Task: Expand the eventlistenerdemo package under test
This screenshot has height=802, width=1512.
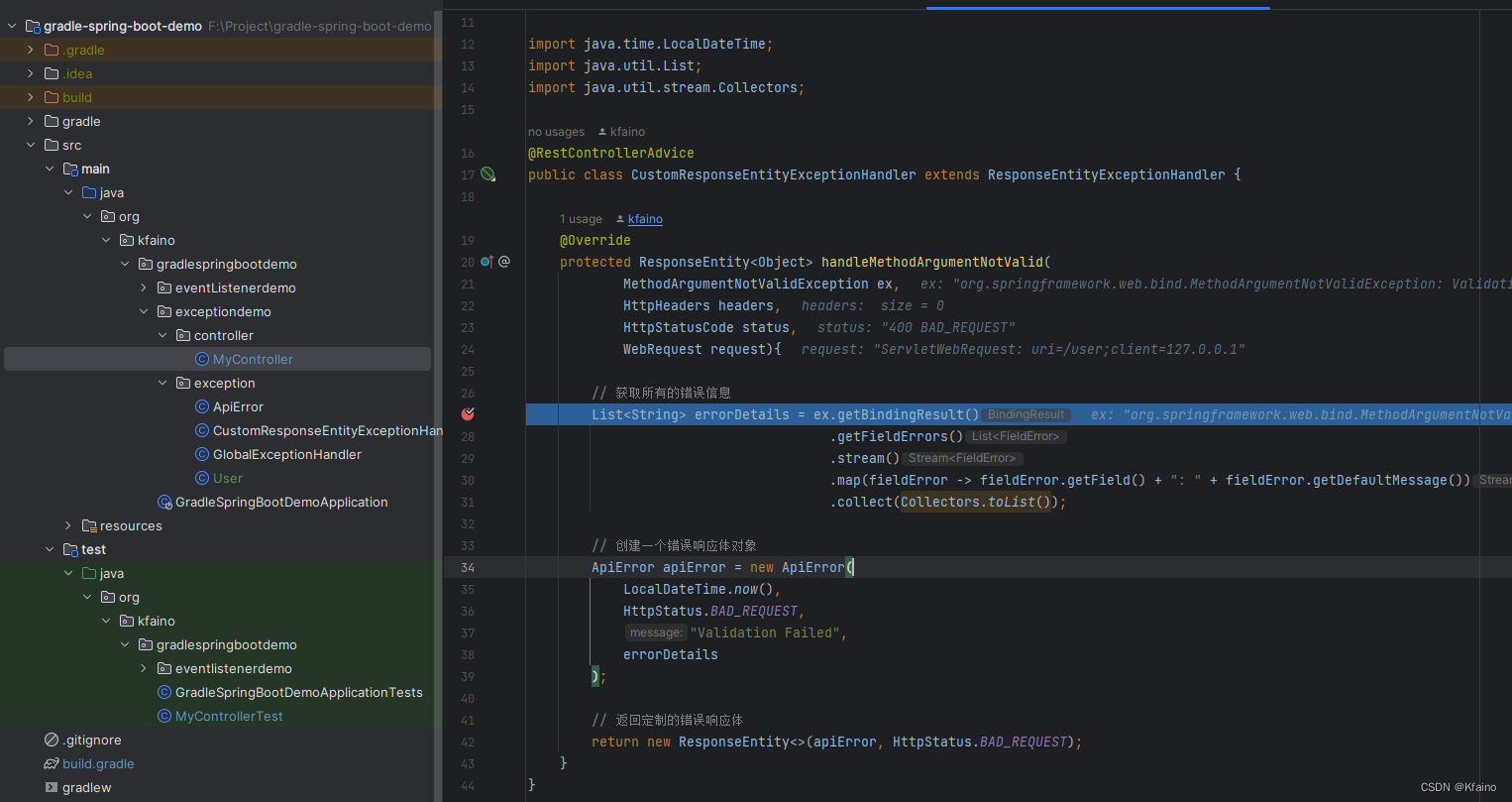Action: coord(144,668)
